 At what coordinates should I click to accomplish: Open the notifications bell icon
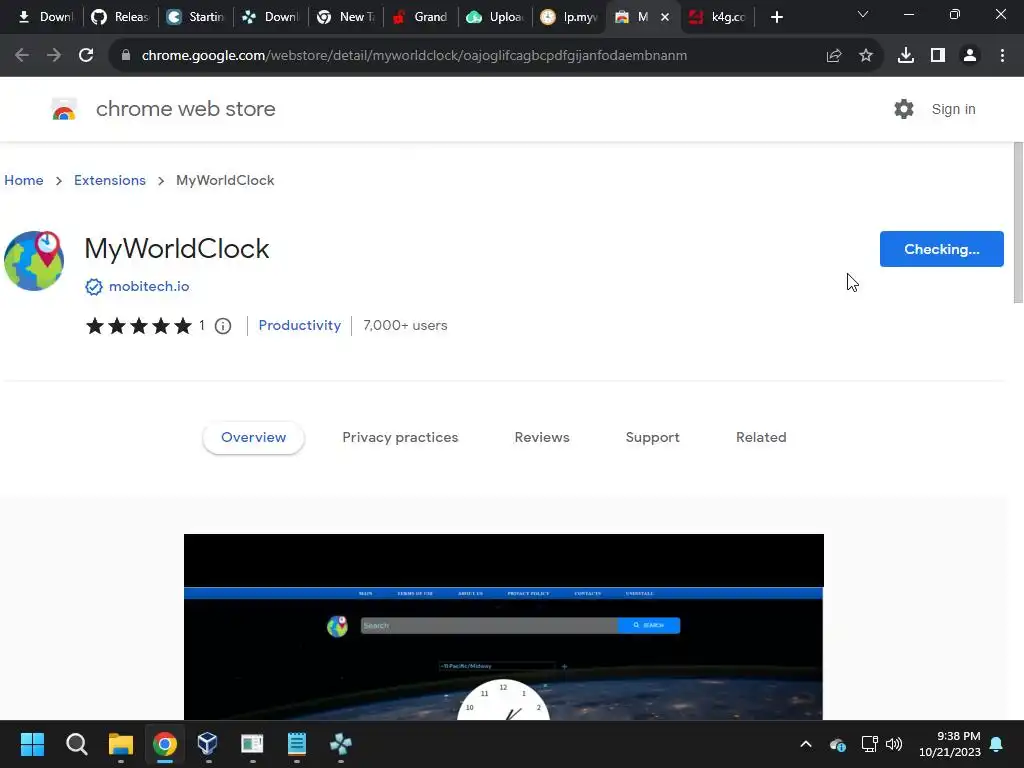pos(997,744)
